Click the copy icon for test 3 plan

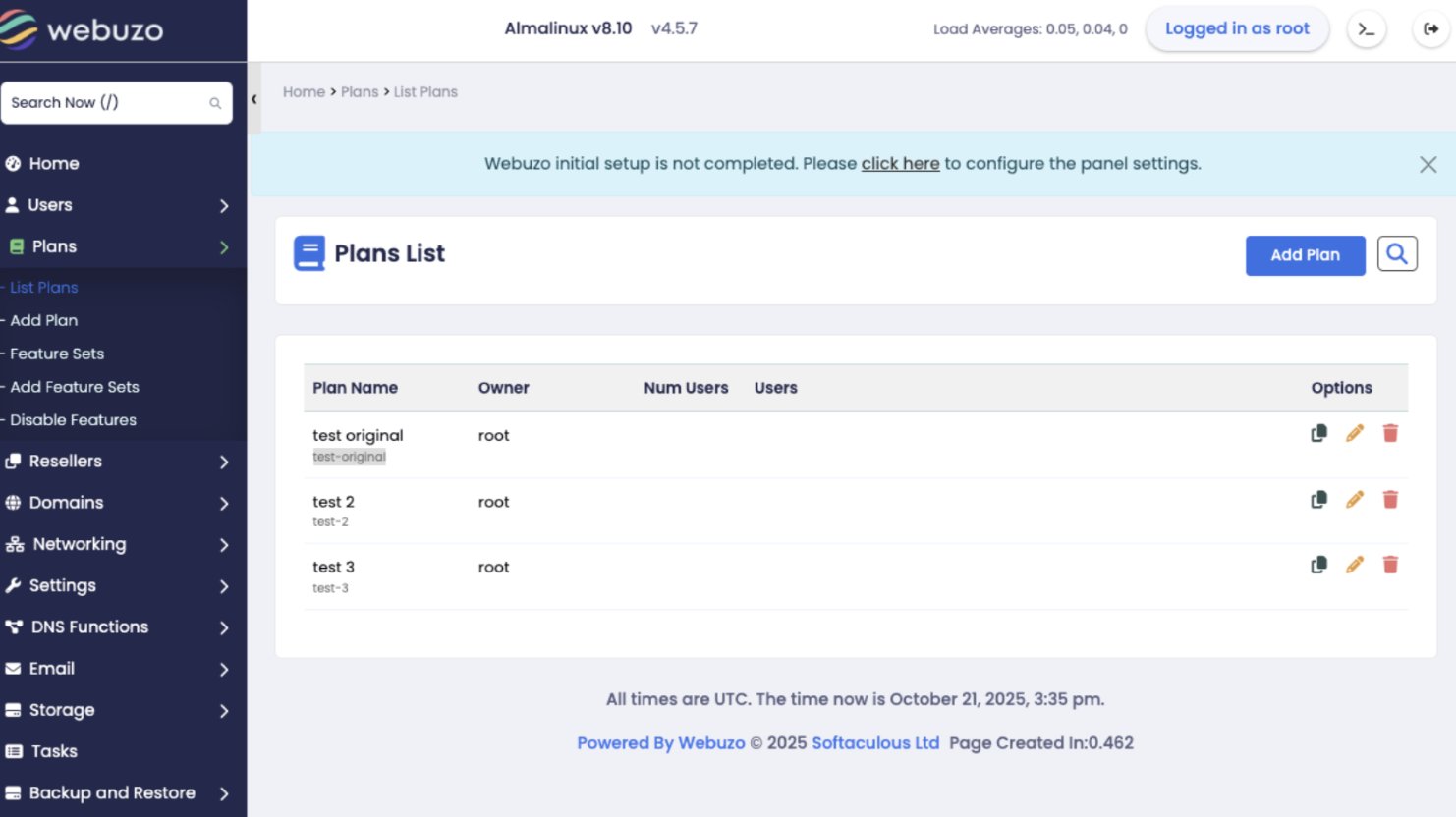[1319, 565]
